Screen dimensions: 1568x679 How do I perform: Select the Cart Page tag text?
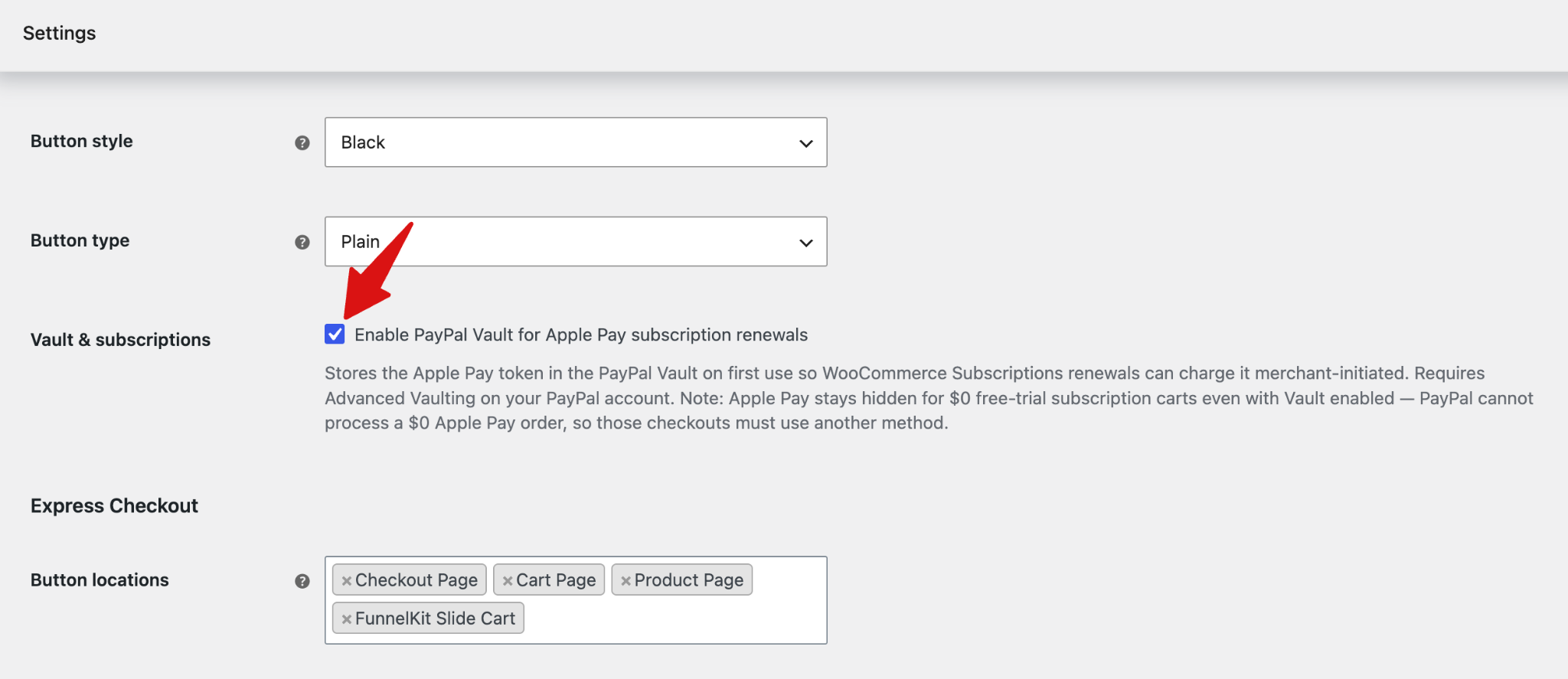[x=556, y=580]
